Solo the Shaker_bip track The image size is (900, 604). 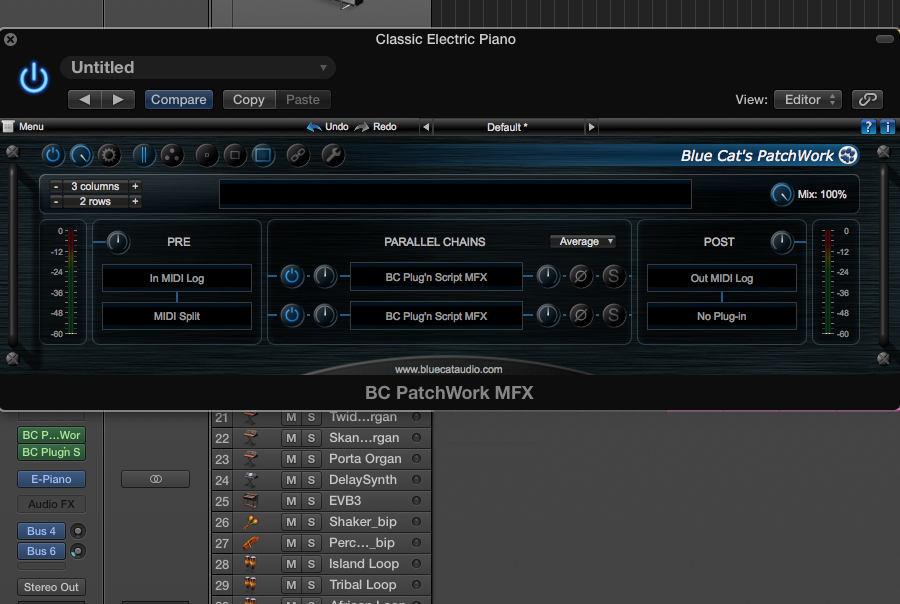point(311,522)
